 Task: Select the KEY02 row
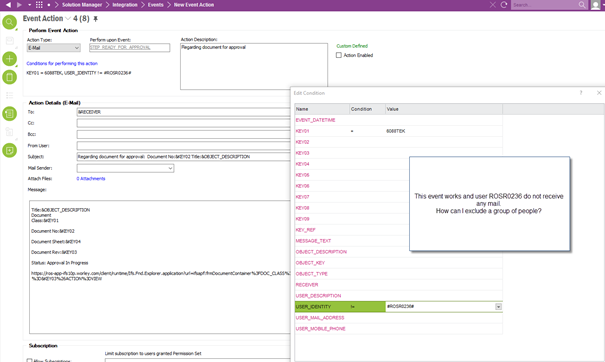click(399, 142)
